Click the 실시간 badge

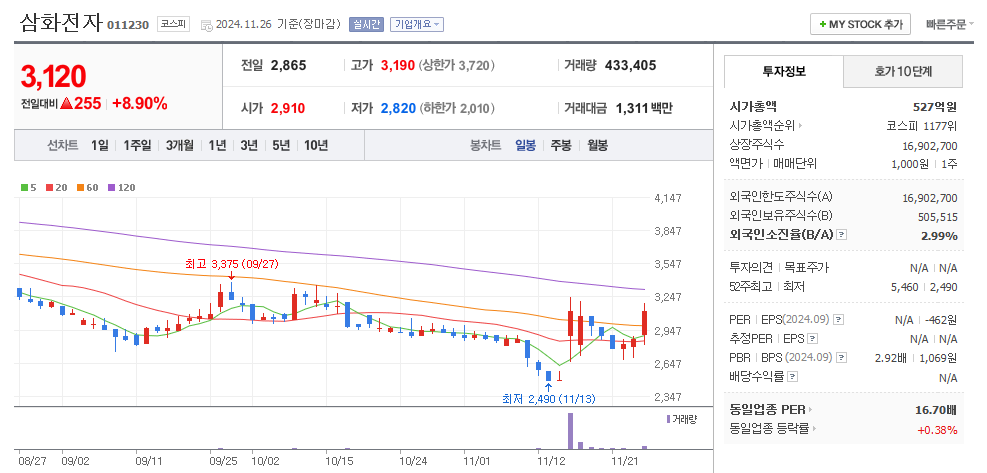[365, 25]
